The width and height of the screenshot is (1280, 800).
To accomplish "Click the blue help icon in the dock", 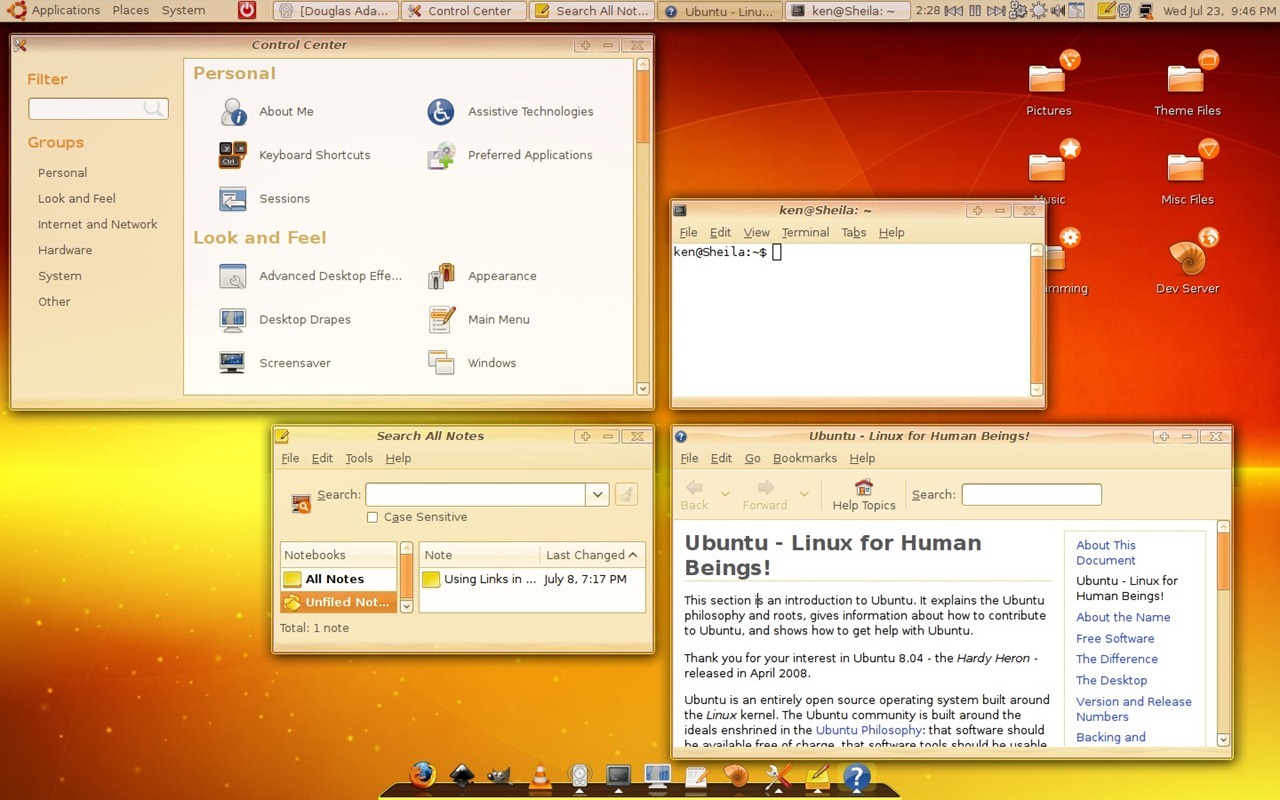I will (x=856, y=776).
